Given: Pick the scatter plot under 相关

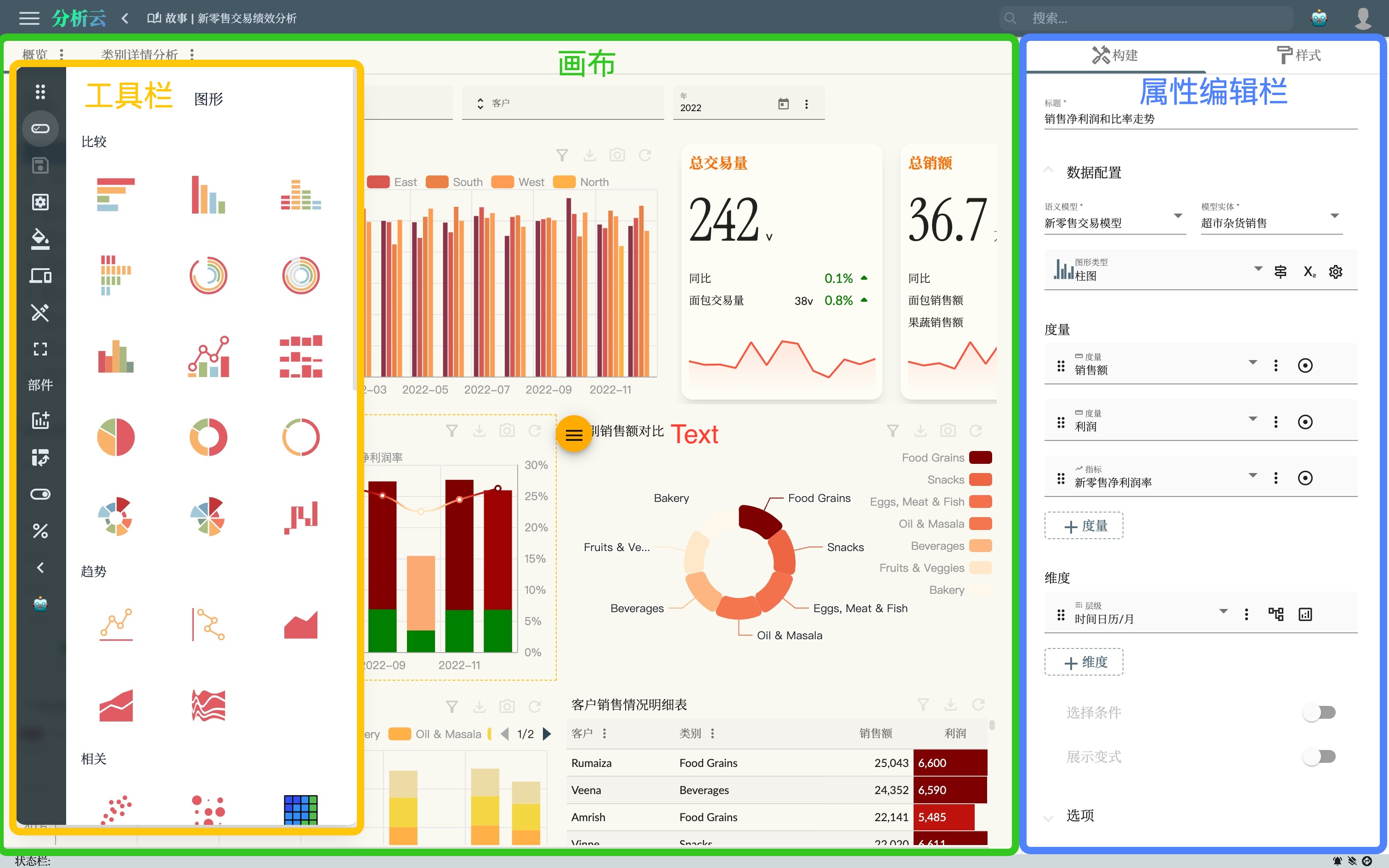Looking at the screenshot, I should point(115,810).
